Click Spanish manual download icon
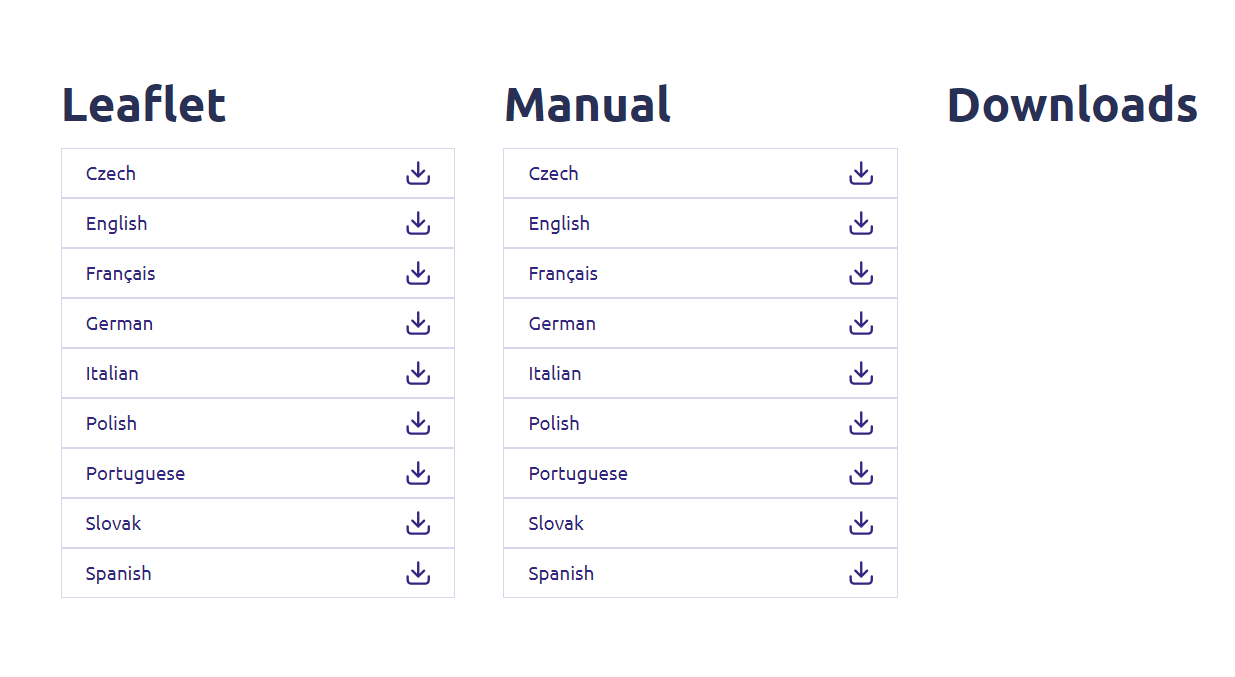This screenshot has width=1235, height=677. (x=861, y=573)
